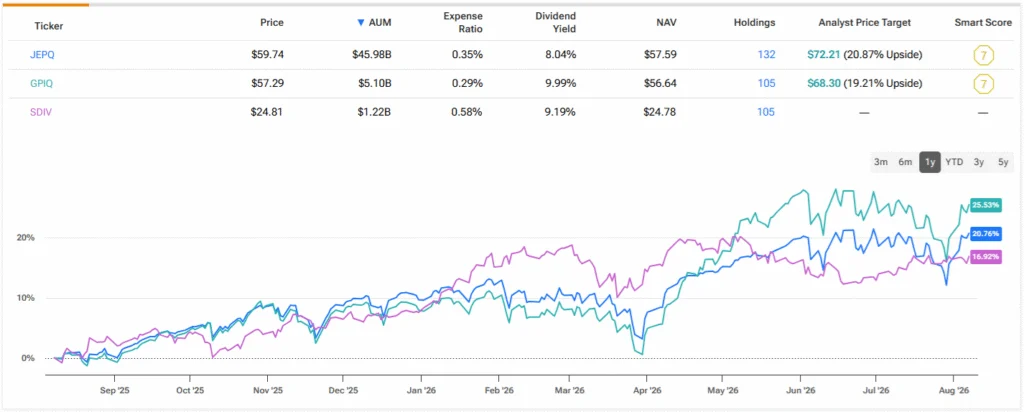Select the 5y chart range
This screenshot has height=412, width=1024.
point(1002,162)
